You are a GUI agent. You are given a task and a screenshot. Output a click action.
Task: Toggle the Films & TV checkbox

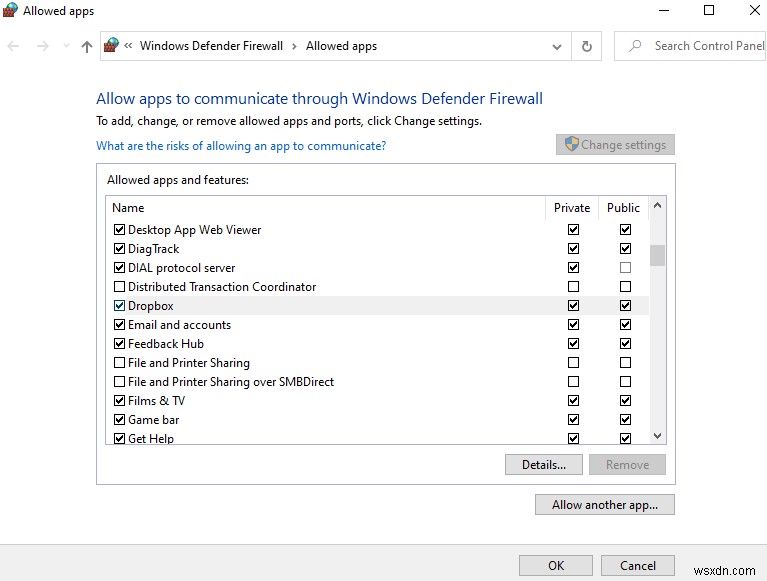pos(119,401)
